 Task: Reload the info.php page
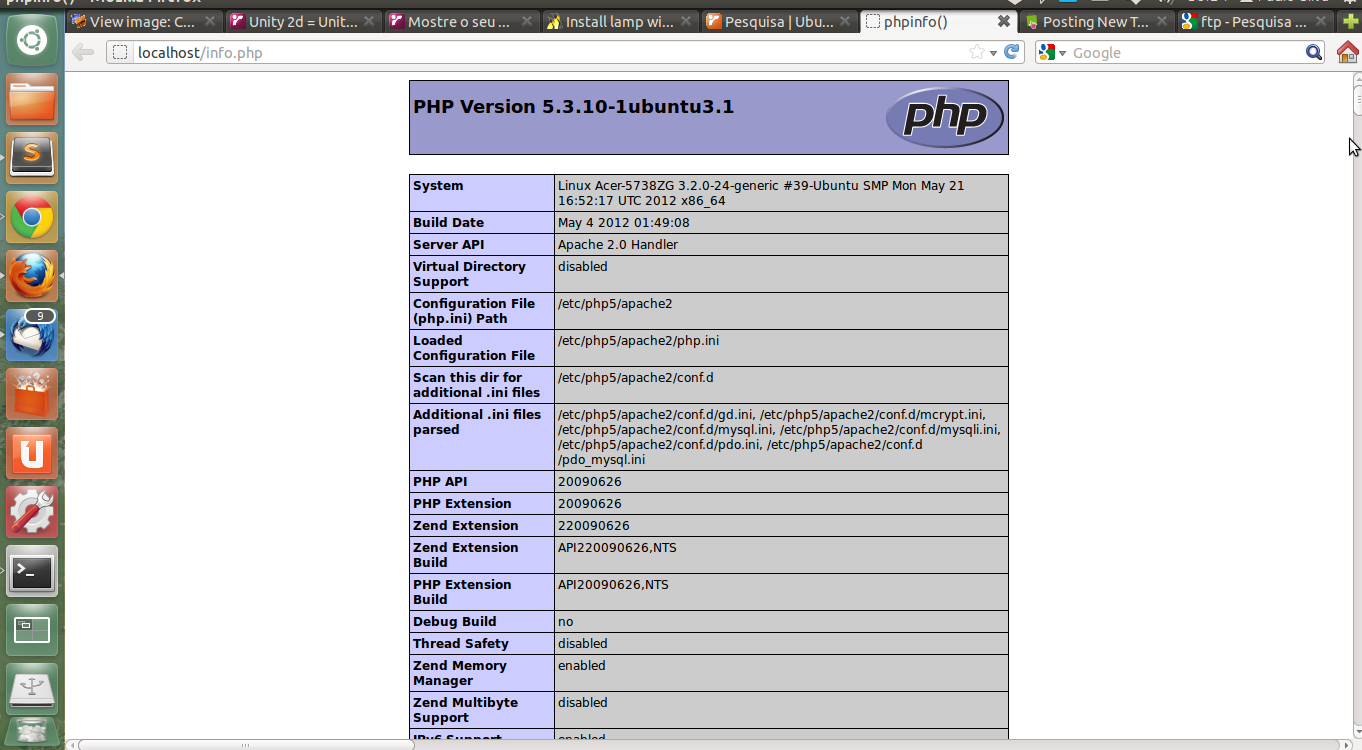tap(1012, 52)
